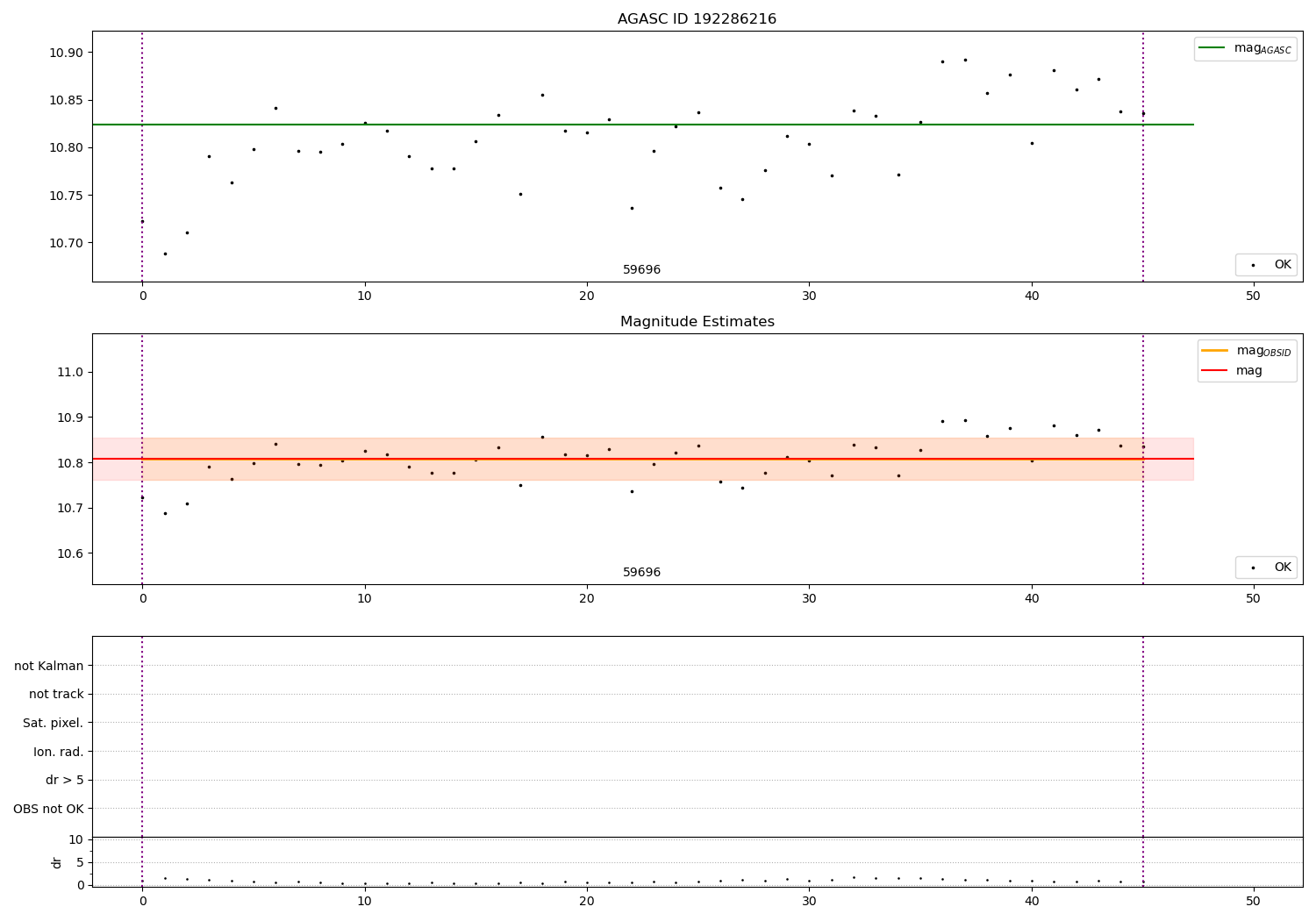The image size is (1316, 921).
Task: Click the dr axis label
Action: [57, 862]
